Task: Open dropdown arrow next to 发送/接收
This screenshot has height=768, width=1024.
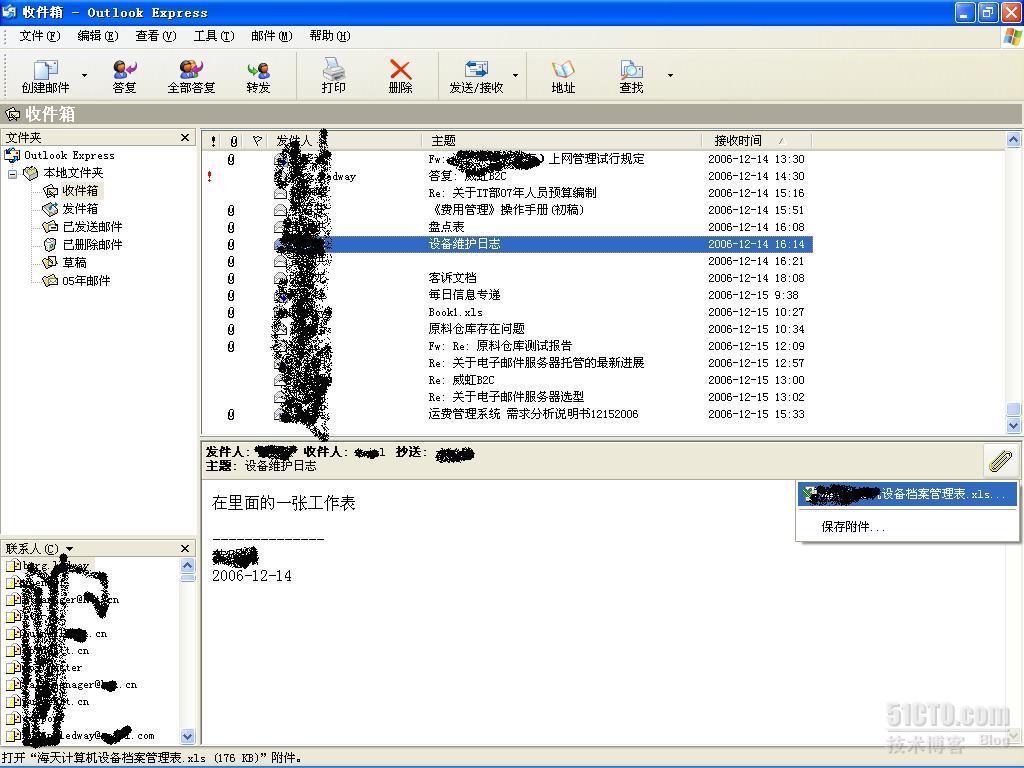Action: click(515, 76)
